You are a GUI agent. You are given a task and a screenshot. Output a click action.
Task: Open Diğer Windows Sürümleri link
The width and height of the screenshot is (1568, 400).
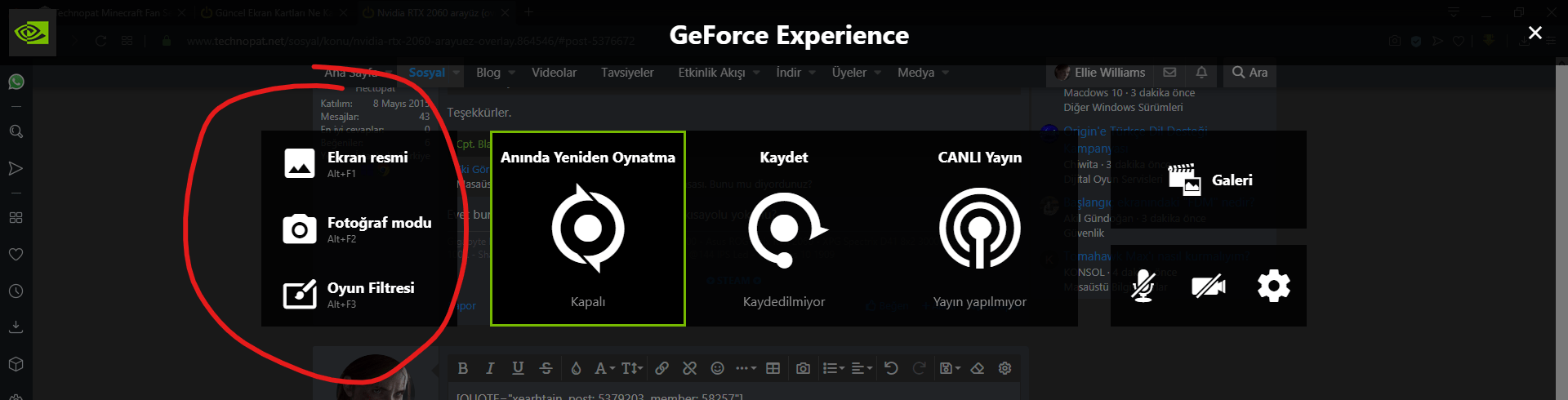point(1123,107)
